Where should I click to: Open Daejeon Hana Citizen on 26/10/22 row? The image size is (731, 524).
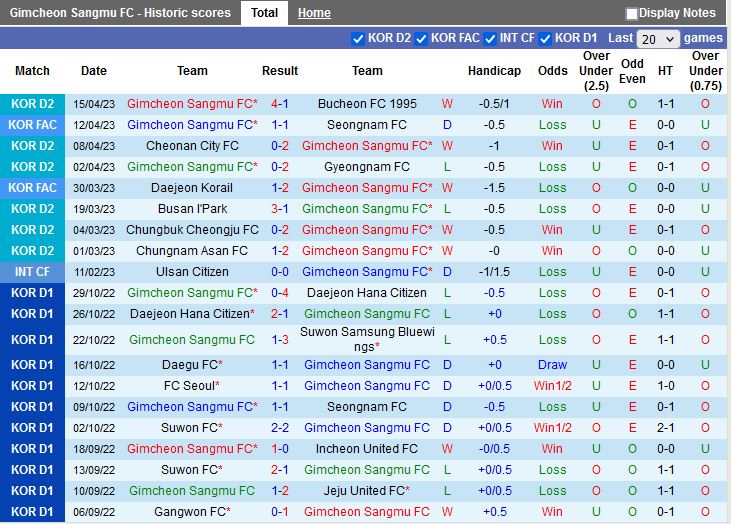[x=192, y=314]
